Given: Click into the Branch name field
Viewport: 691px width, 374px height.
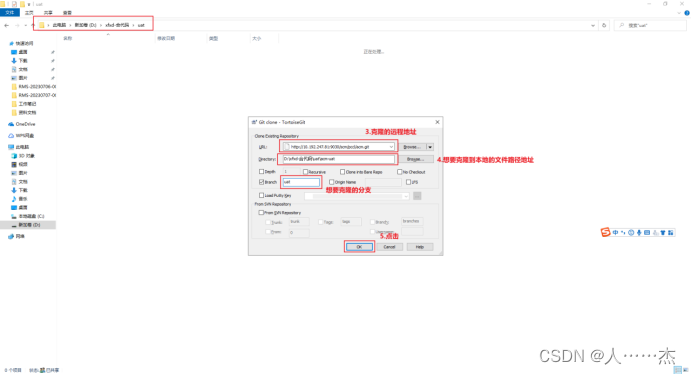Looking at the screenshot, I should click(x=301, y=182).
